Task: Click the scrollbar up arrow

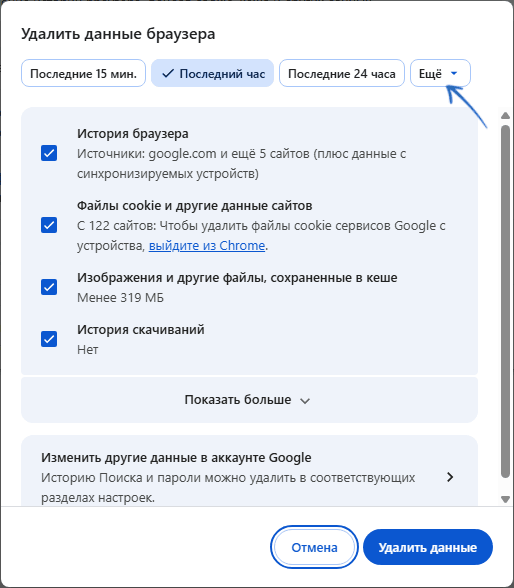Action: (x=505, y=116)
